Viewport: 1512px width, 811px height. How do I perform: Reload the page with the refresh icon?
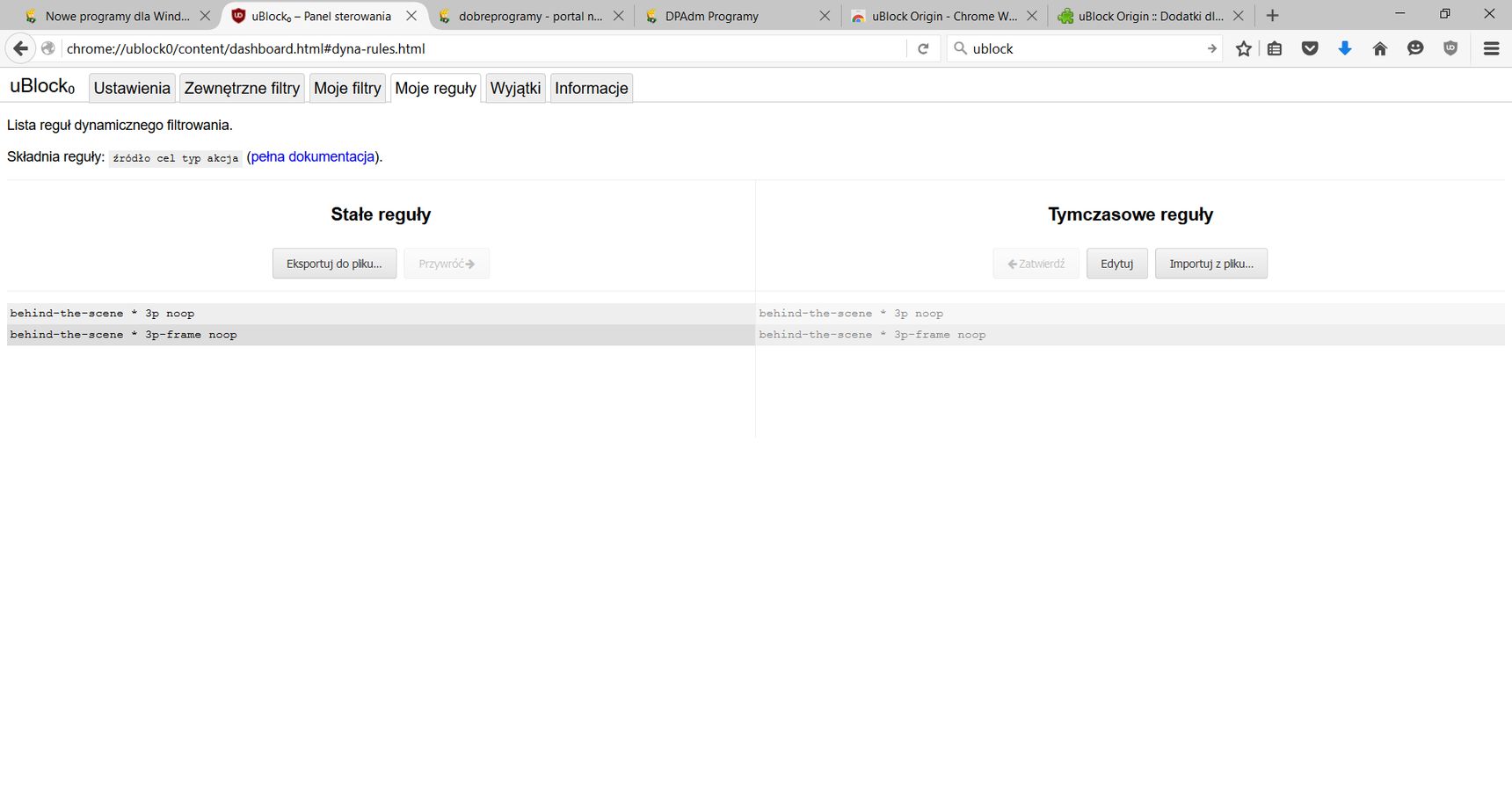click(923, 49)
